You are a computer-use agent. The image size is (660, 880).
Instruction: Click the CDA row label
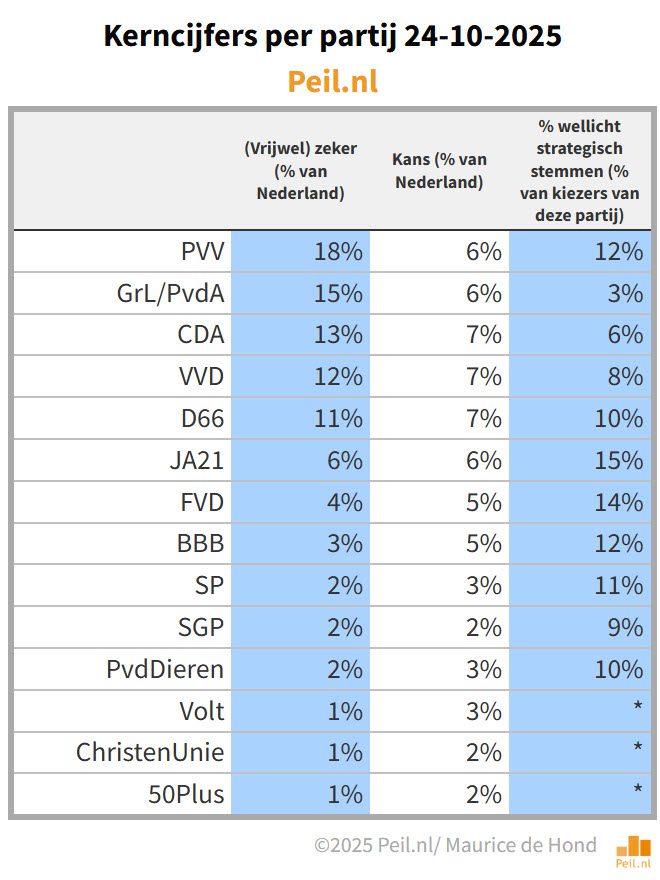tap(201, 334)
